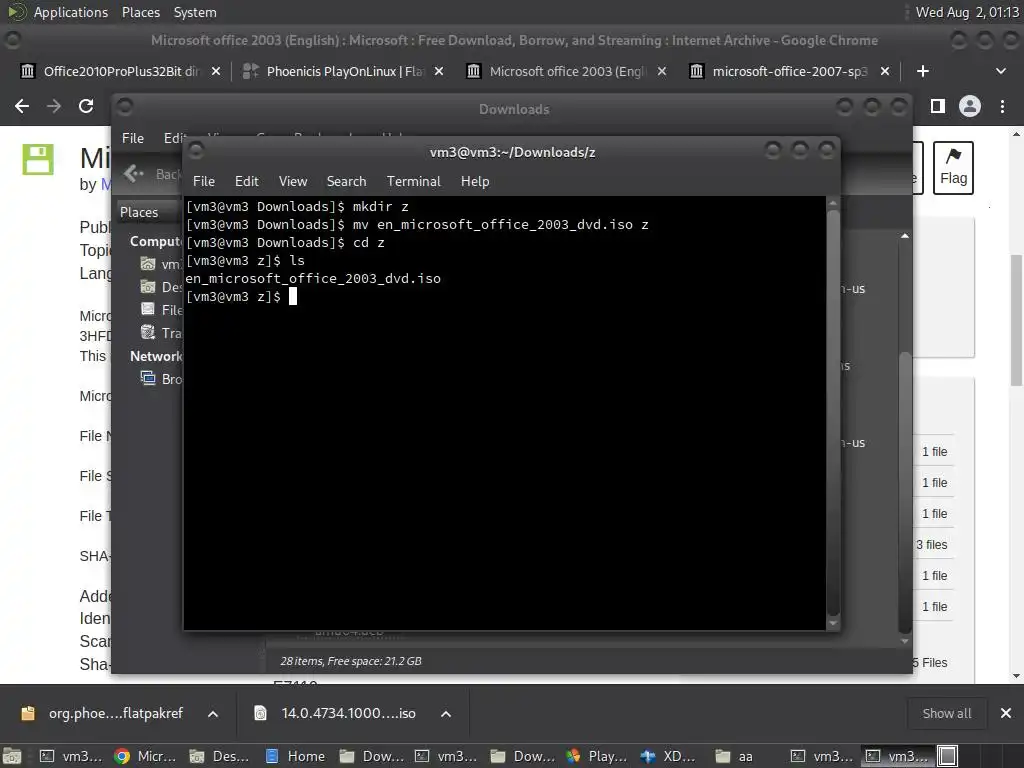This screenshot has width=1024, height=768.
Task: Switch to microsoft-office-2007-sp3 Chrome tab
Action: [x=780, y=71]
